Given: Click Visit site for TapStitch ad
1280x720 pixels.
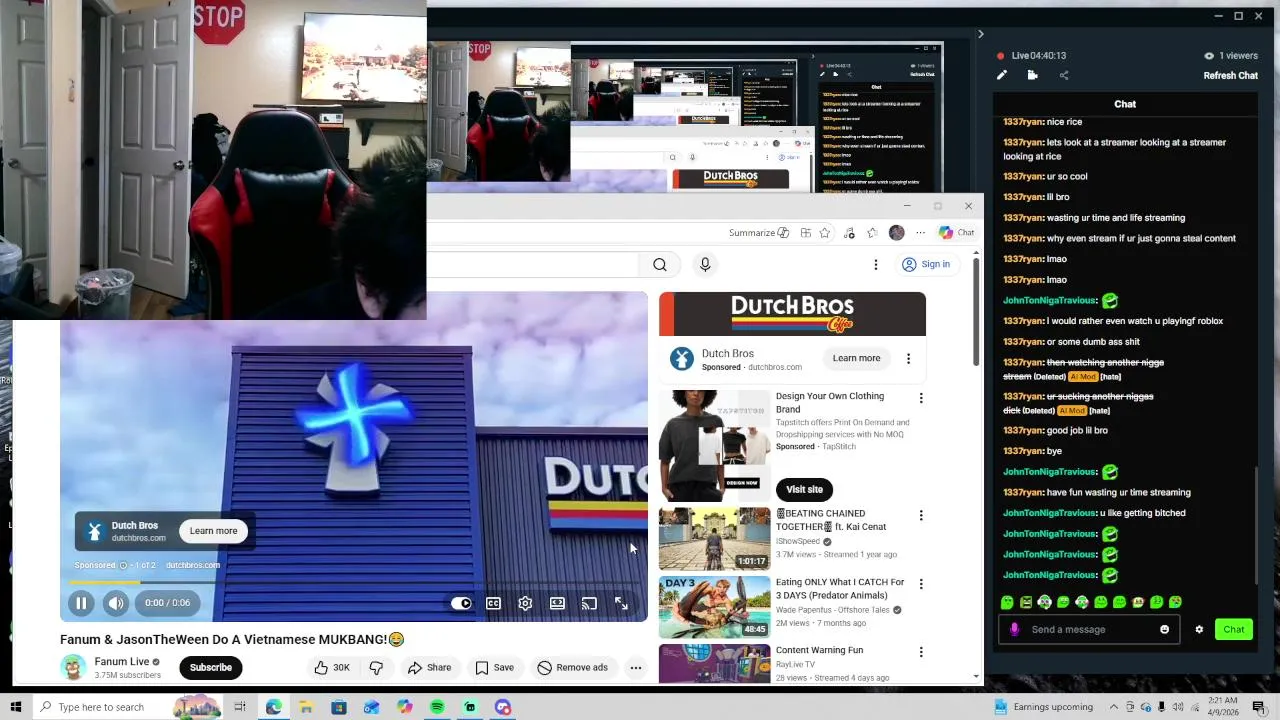Looking at the screenshot, I should [x=804, y=489].
